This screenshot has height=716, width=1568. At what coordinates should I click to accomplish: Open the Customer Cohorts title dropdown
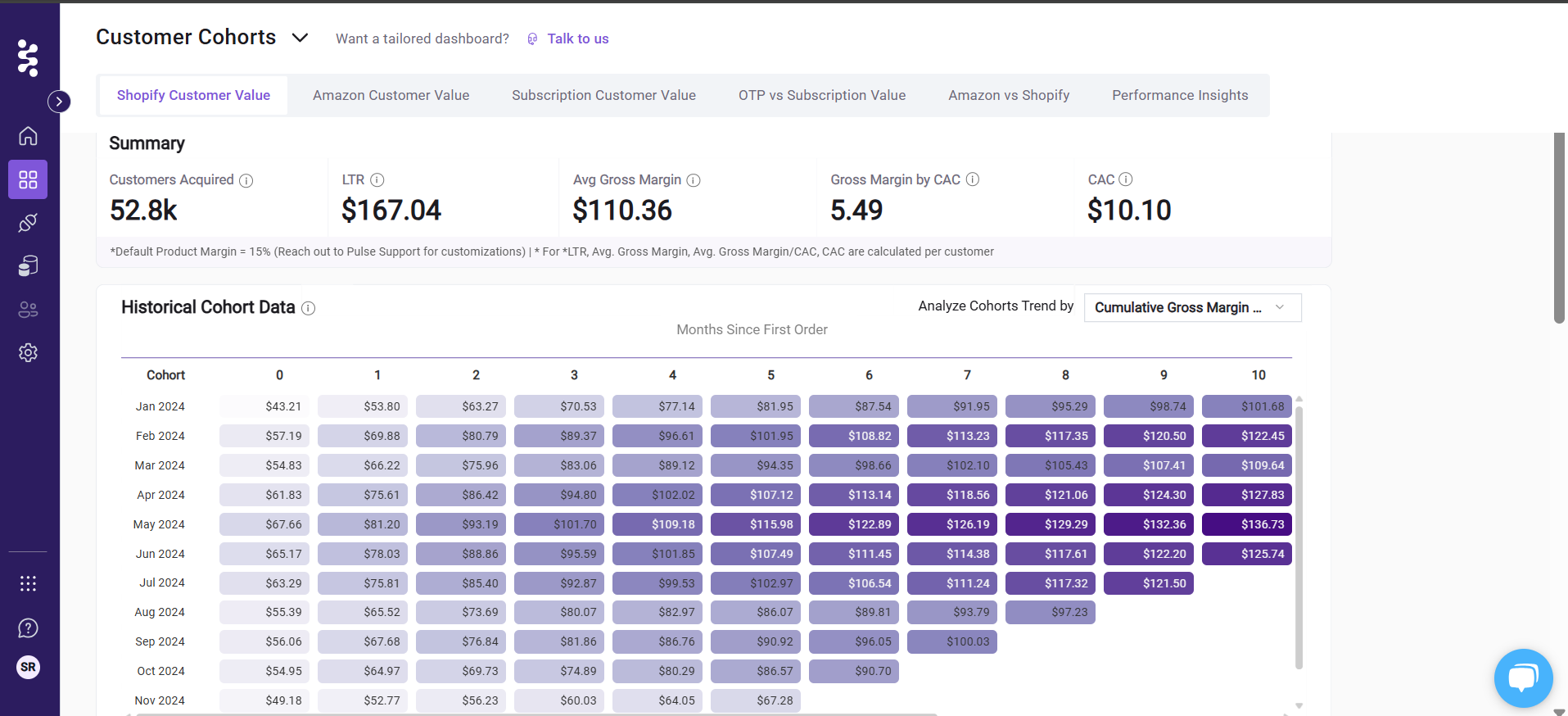[x=300, y=38]
